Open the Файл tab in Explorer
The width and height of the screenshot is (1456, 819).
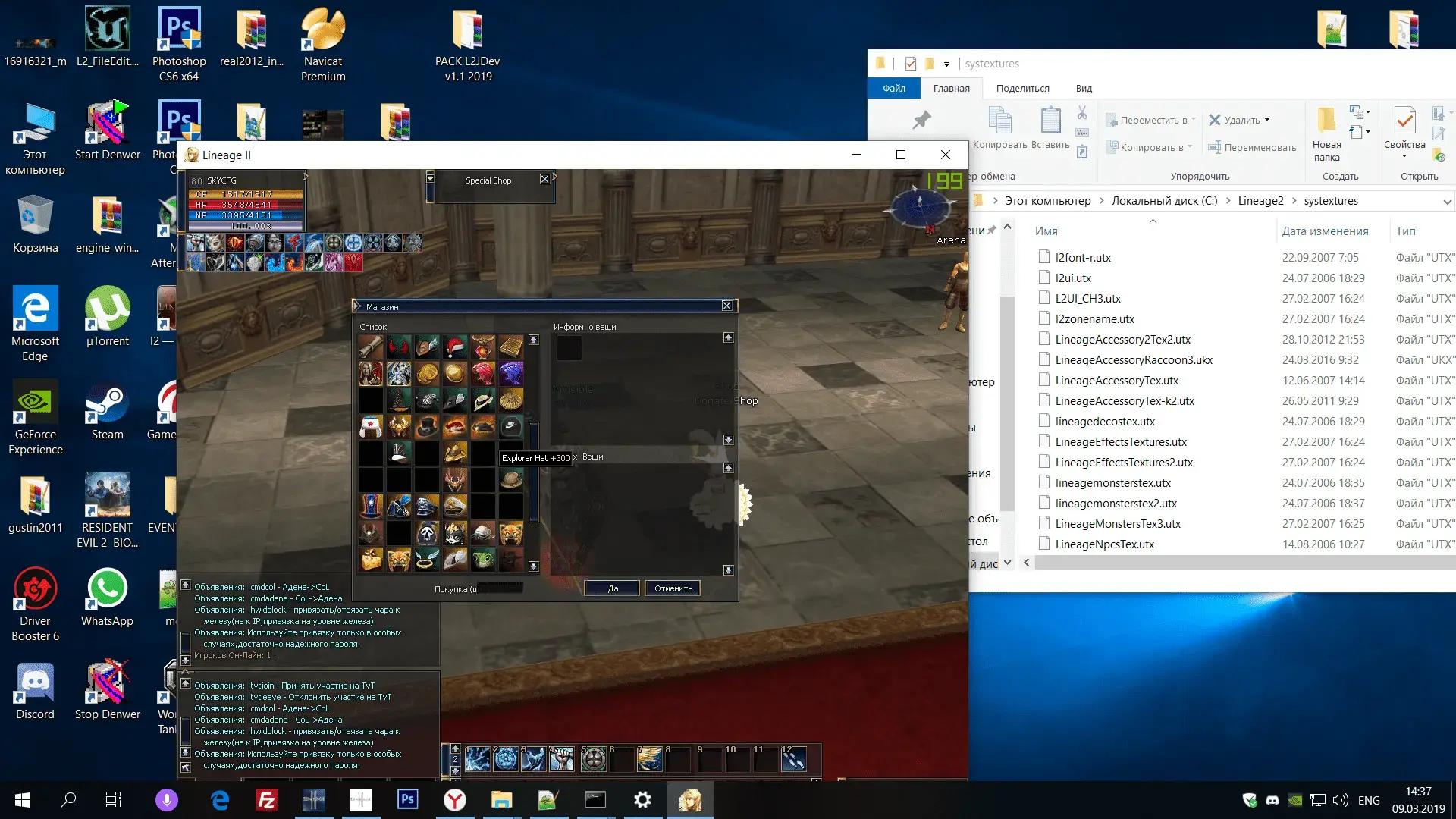click(894, 88)
